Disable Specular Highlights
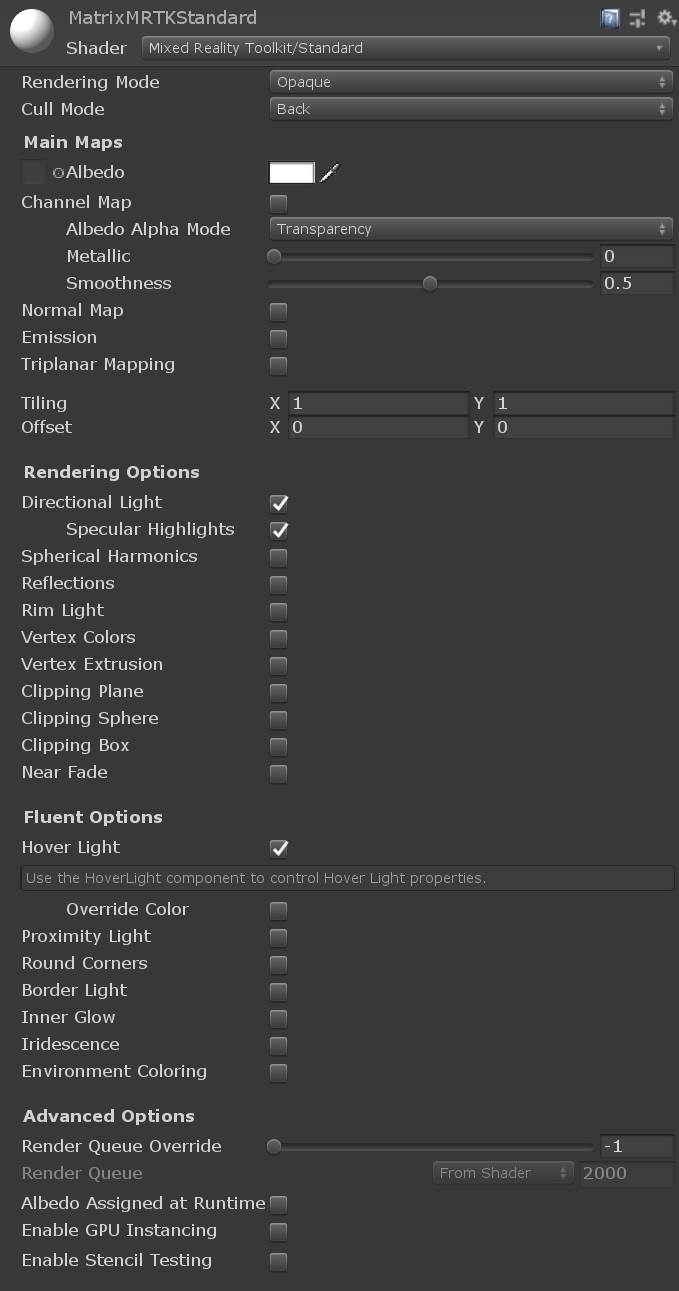Image resolution: width=679 pixels, height=1291 pixels. point(277,530)
